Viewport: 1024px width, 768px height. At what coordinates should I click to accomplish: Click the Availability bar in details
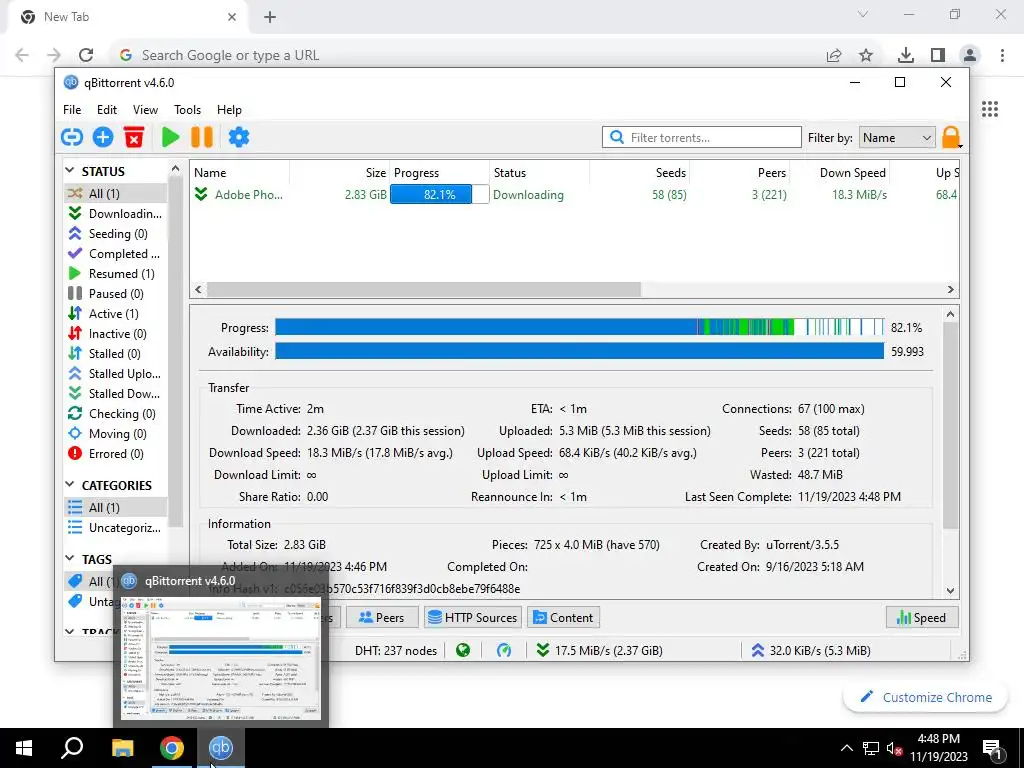(579, 351)
